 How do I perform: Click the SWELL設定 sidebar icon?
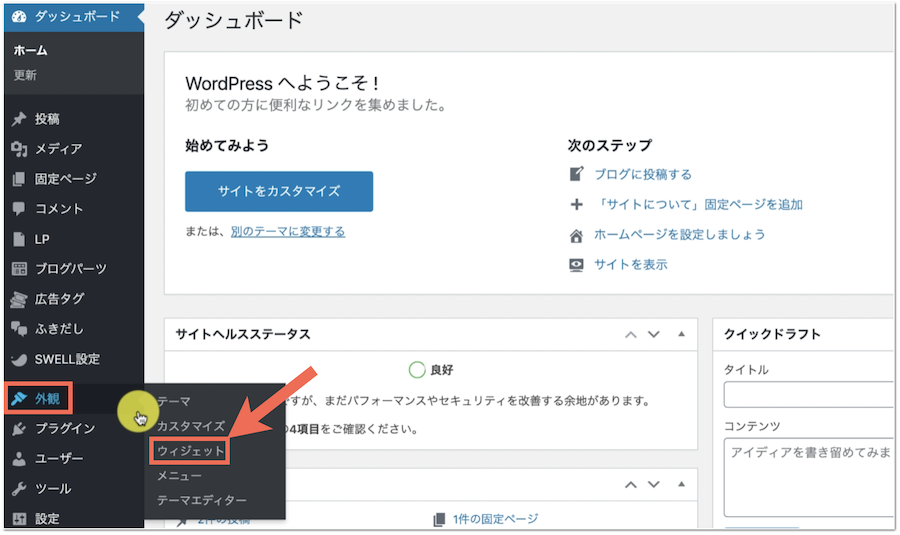(19, 359)
